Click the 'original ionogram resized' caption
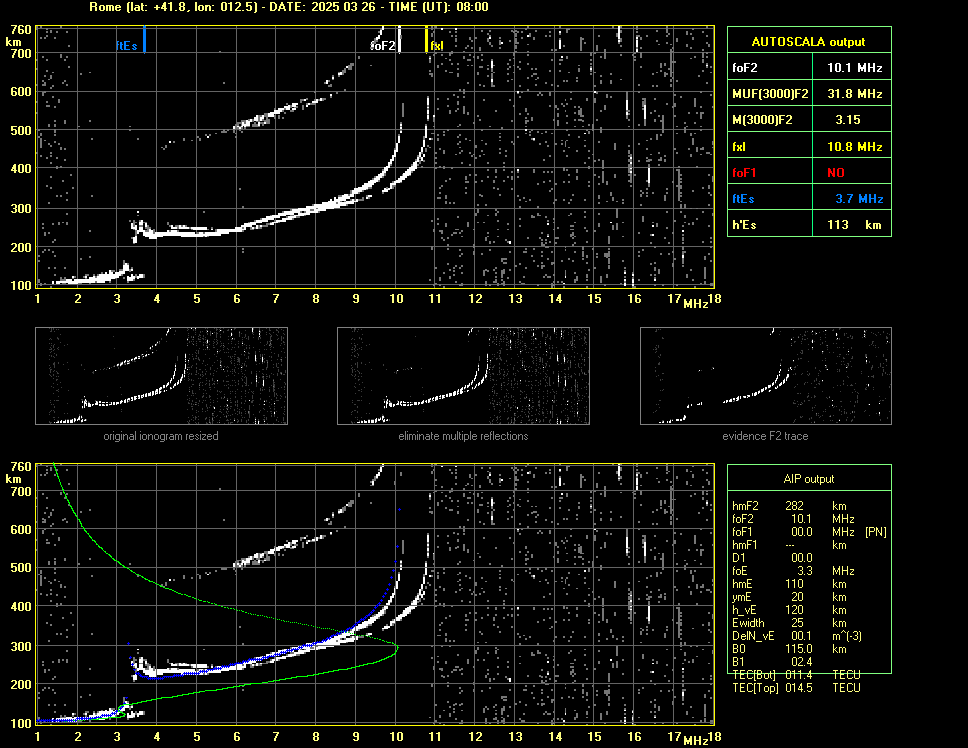Image resolution: width=968 pixels, height=748 pixels. 161,436
